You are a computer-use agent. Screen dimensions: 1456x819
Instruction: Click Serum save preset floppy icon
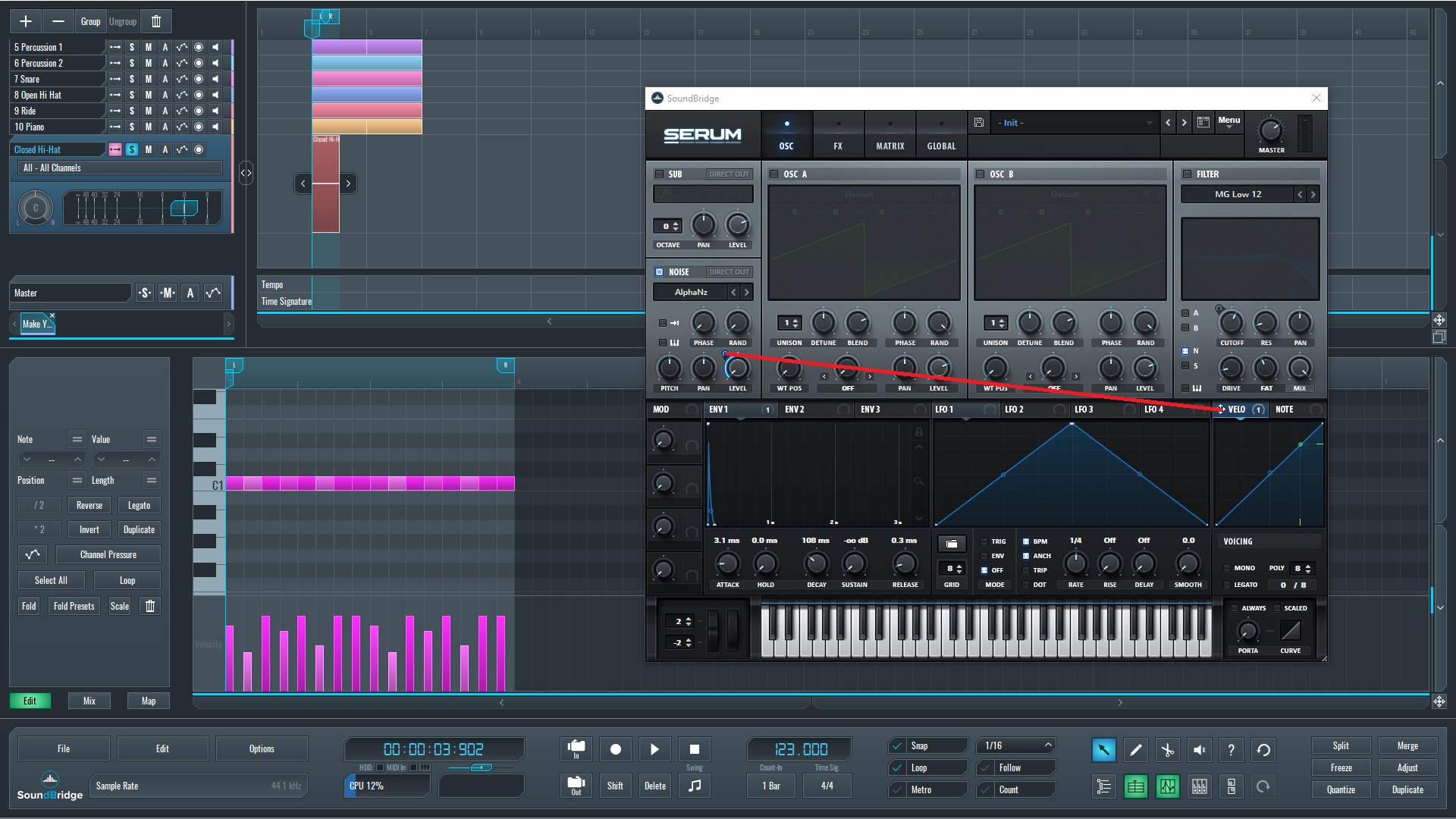[979, 122]
